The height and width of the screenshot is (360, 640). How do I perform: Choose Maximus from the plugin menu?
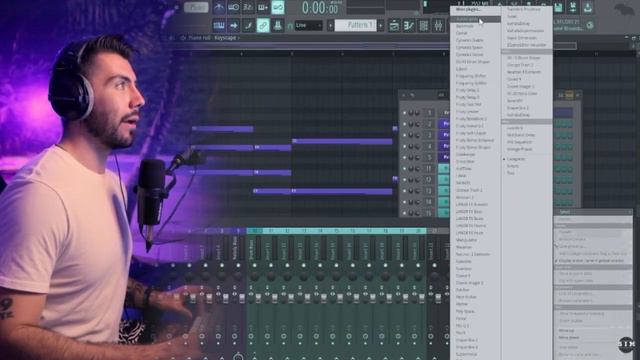coord(464,247)
